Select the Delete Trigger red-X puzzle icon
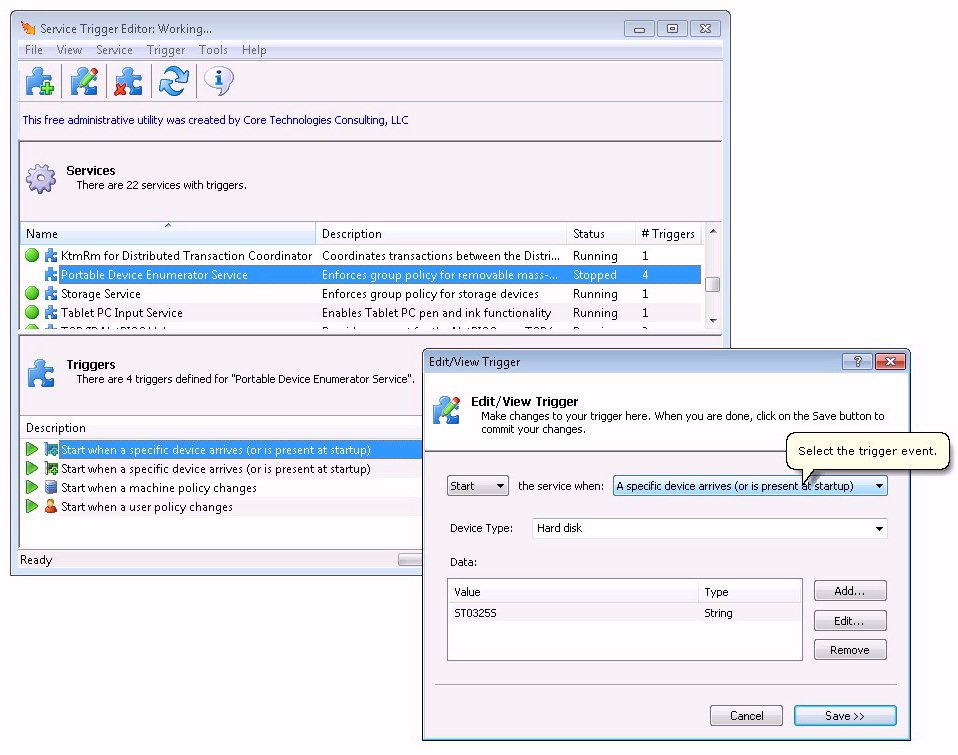Image resolution: width=958 pixels, height=755 pixels. tap(128, 81)
